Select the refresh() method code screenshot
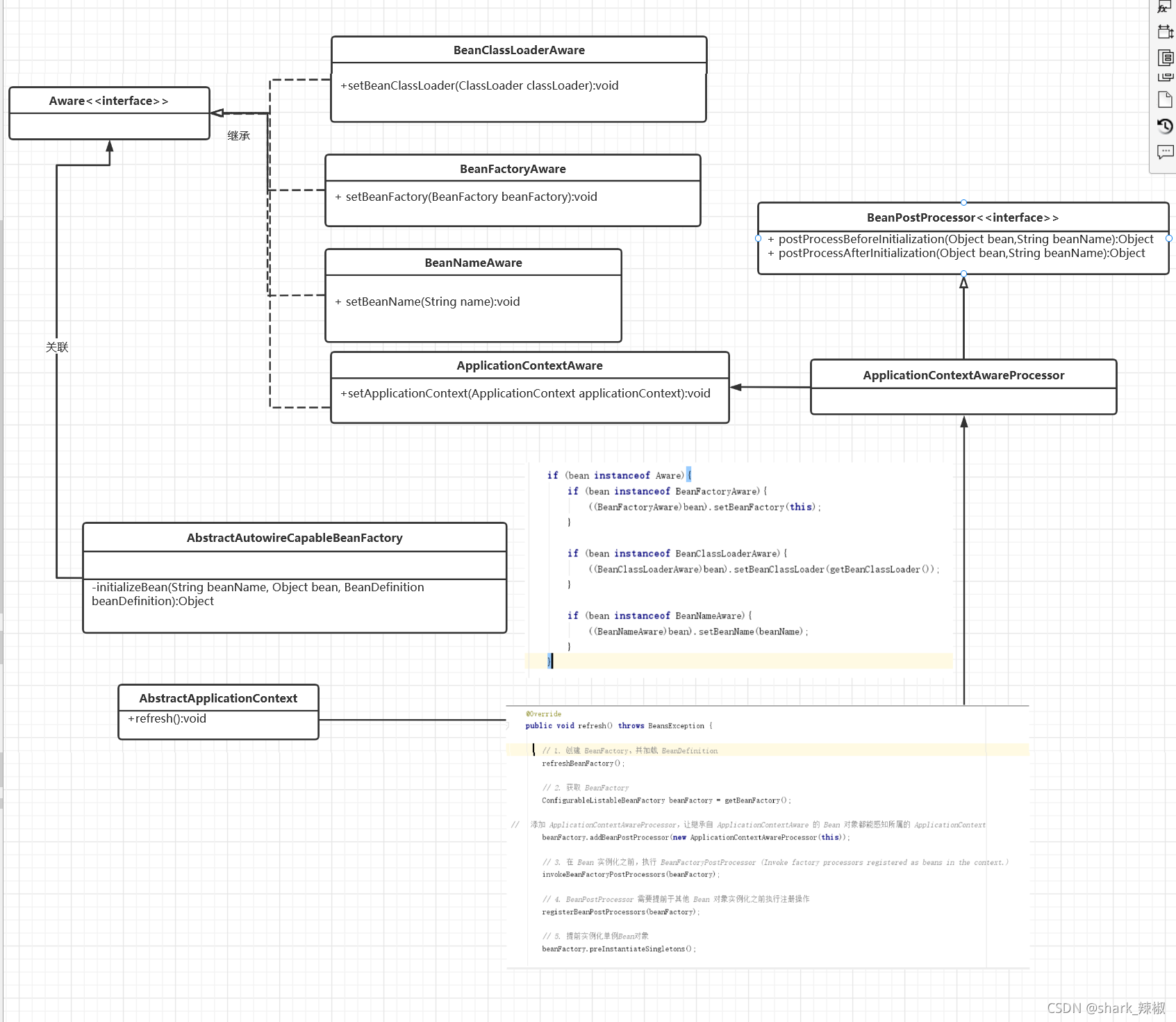The image size is (1176, 1022). click(768, 837)
